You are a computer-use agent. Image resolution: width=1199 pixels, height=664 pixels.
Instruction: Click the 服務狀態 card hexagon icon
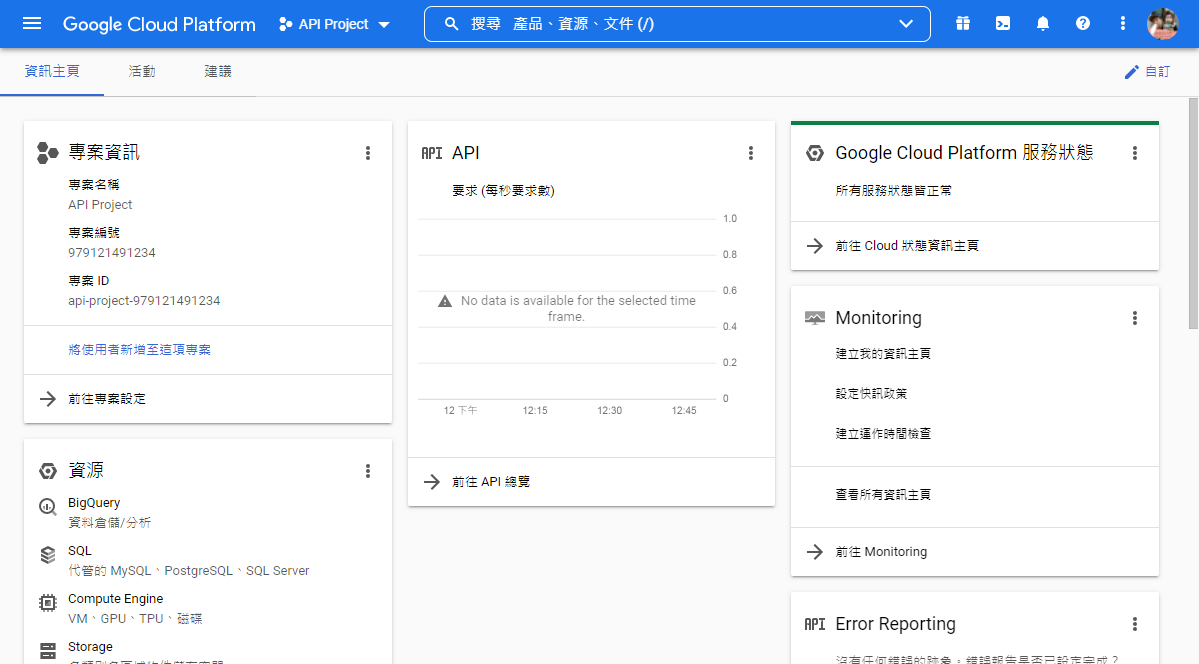(815, 153)
